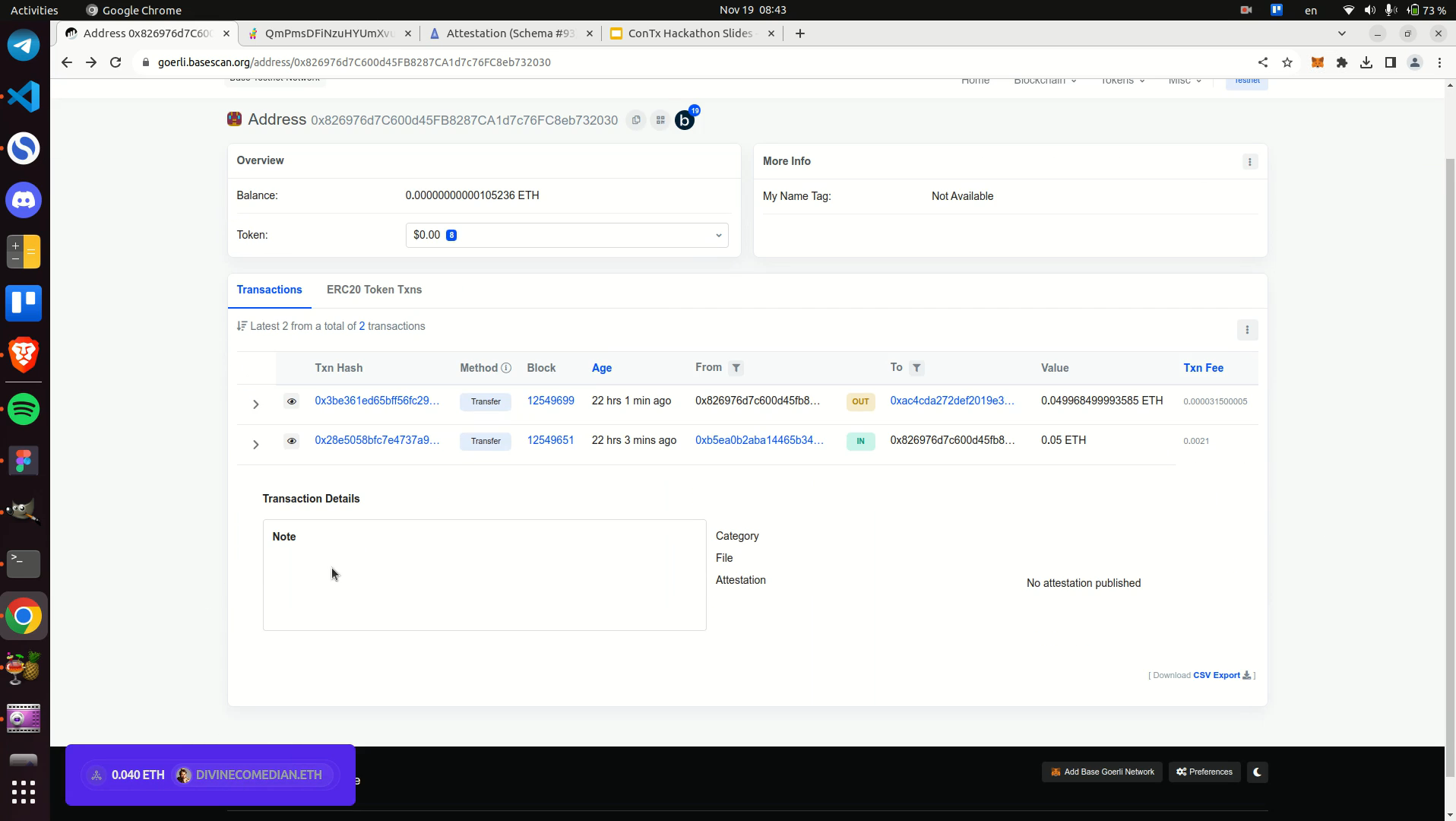The height and width of the screenshot is (821, 1456).
Task: Filter transactions by To address
Action: click(x=916, y=368)
